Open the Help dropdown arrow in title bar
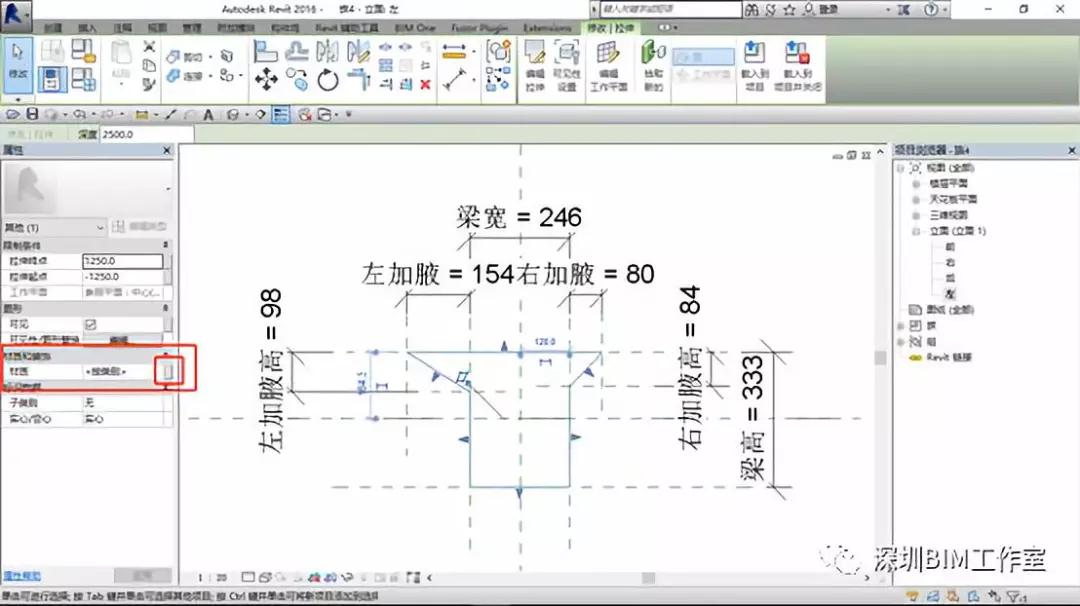The image size is (1080, 606). 945,10
